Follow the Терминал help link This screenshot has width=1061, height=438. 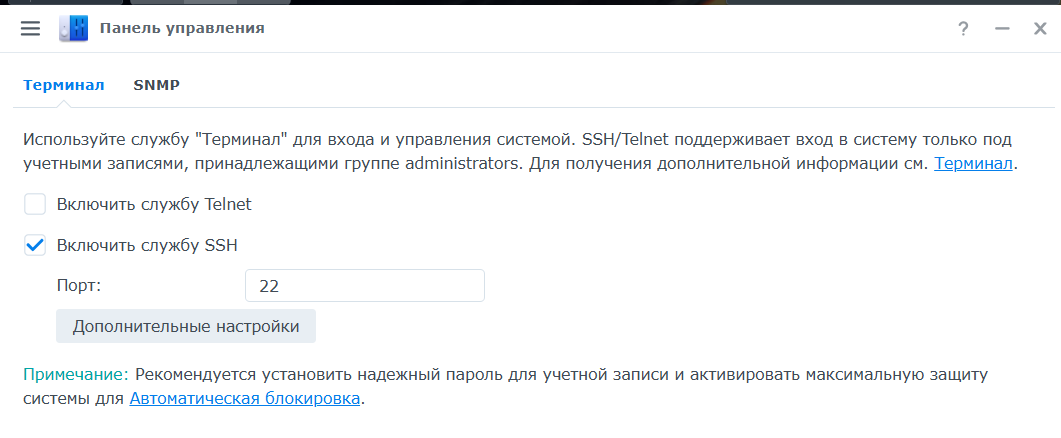coord(973,164)
